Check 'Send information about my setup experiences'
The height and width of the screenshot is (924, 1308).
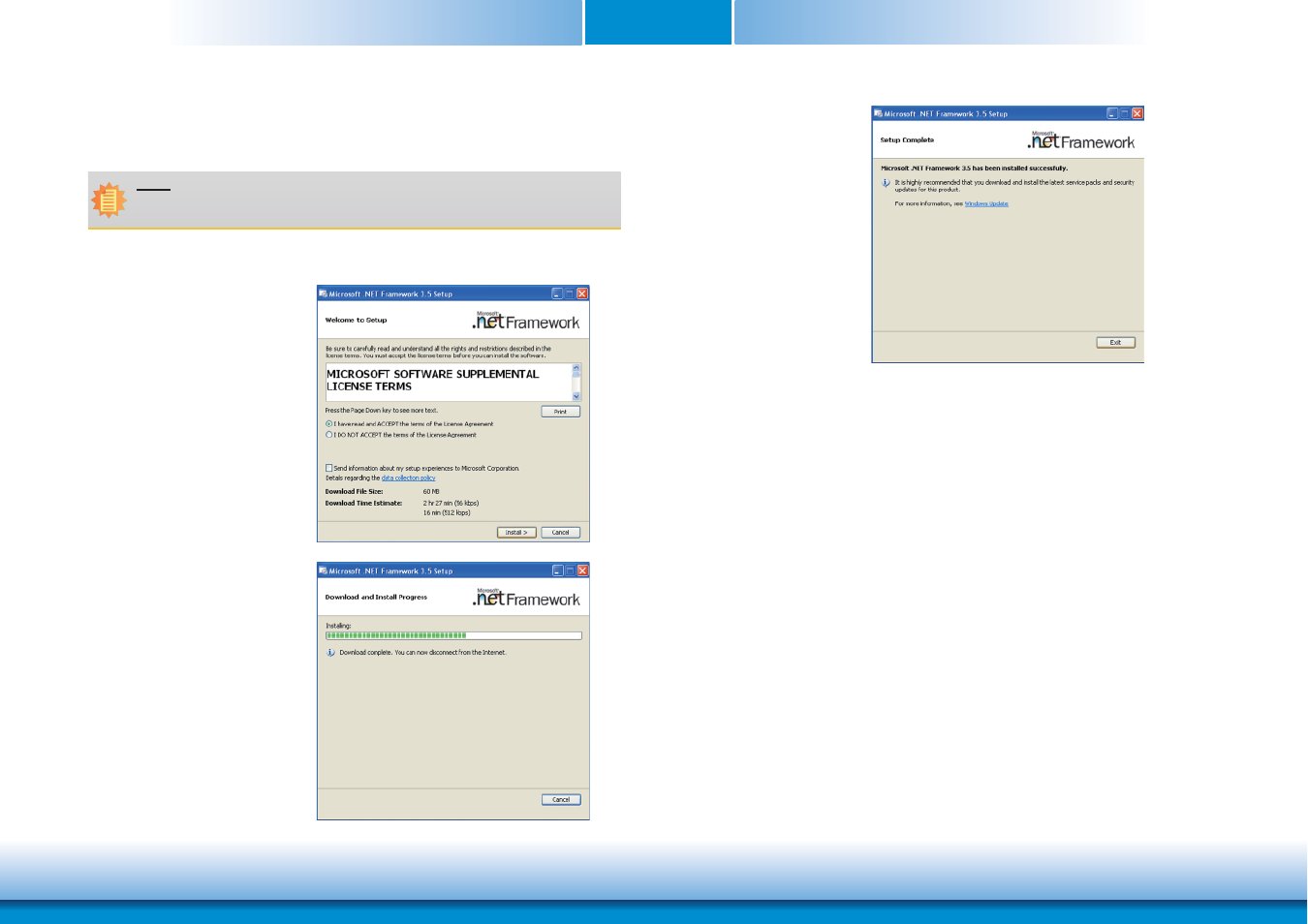(x=329, y=468)
